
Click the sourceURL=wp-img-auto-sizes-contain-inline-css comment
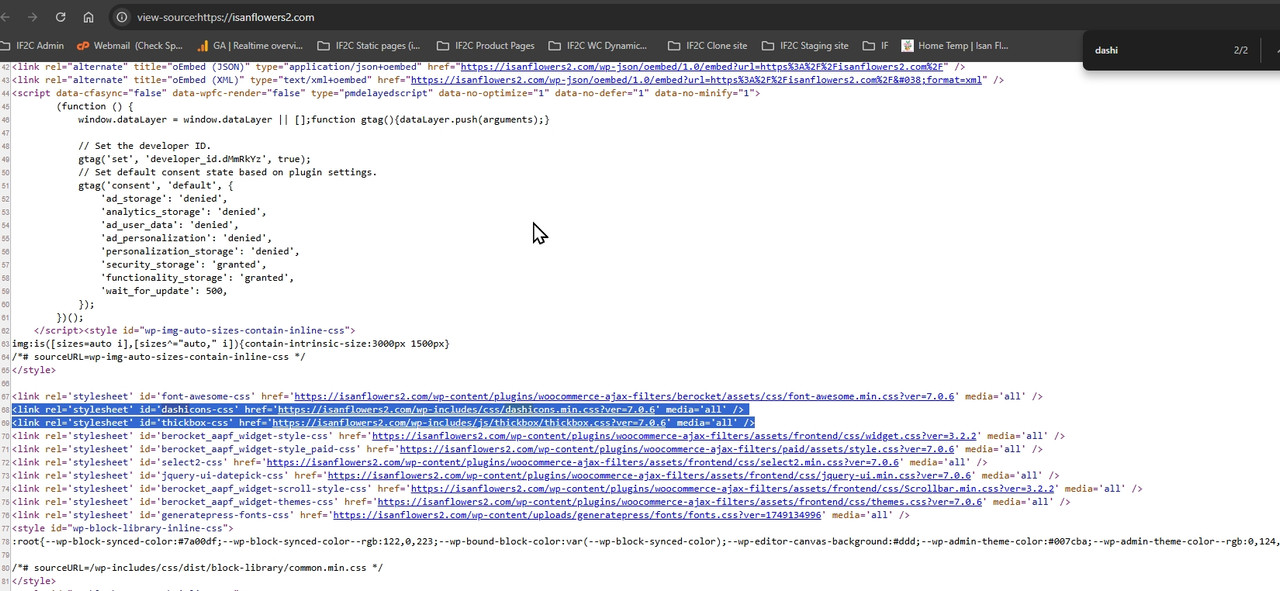pos(159,357)
